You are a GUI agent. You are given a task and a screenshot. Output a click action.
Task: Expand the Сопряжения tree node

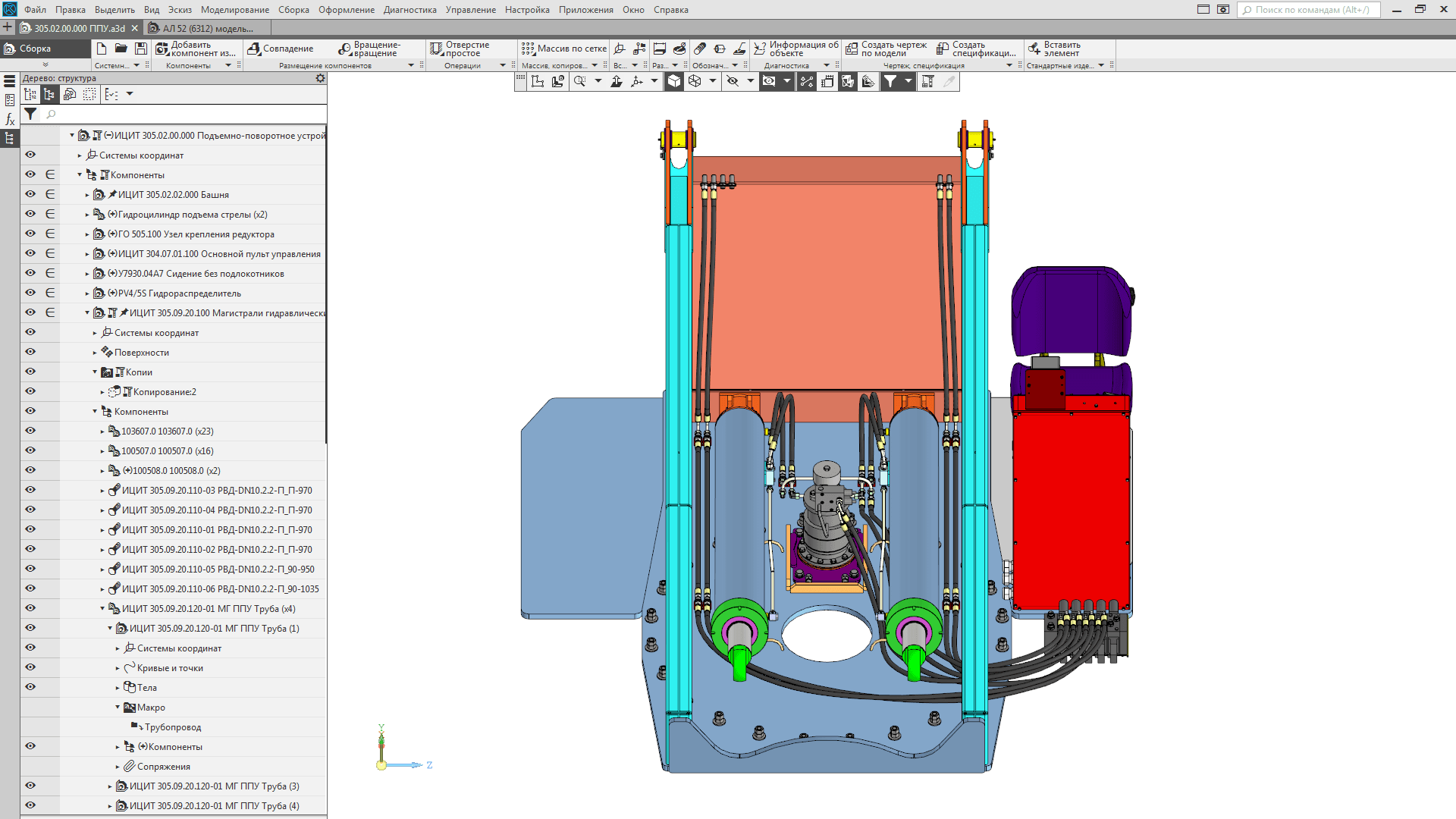pyautogui.click(x=118, y=767)
